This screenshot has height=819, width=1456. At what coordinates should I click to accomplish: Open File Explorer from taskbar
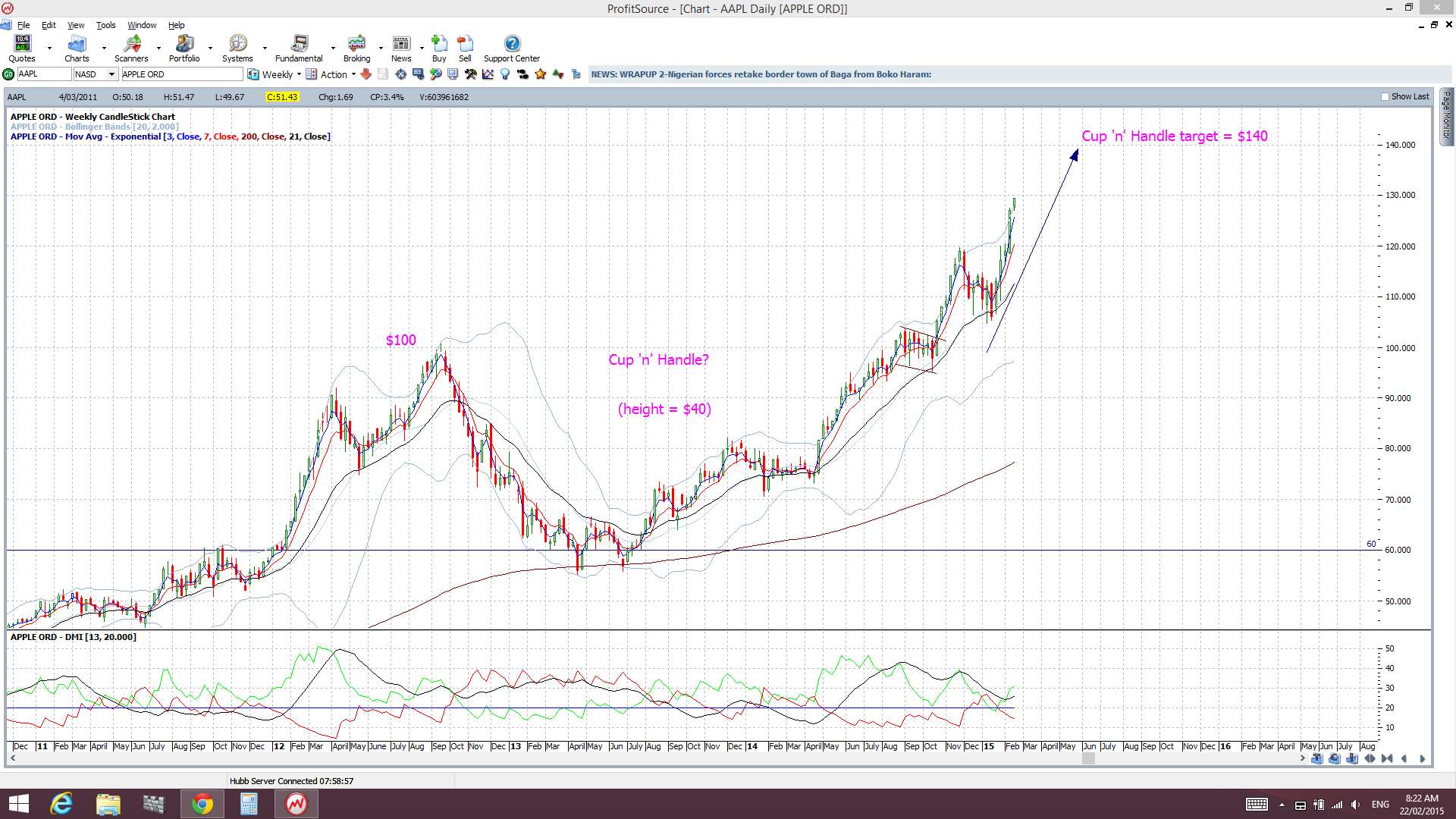(x=108, y=804)
